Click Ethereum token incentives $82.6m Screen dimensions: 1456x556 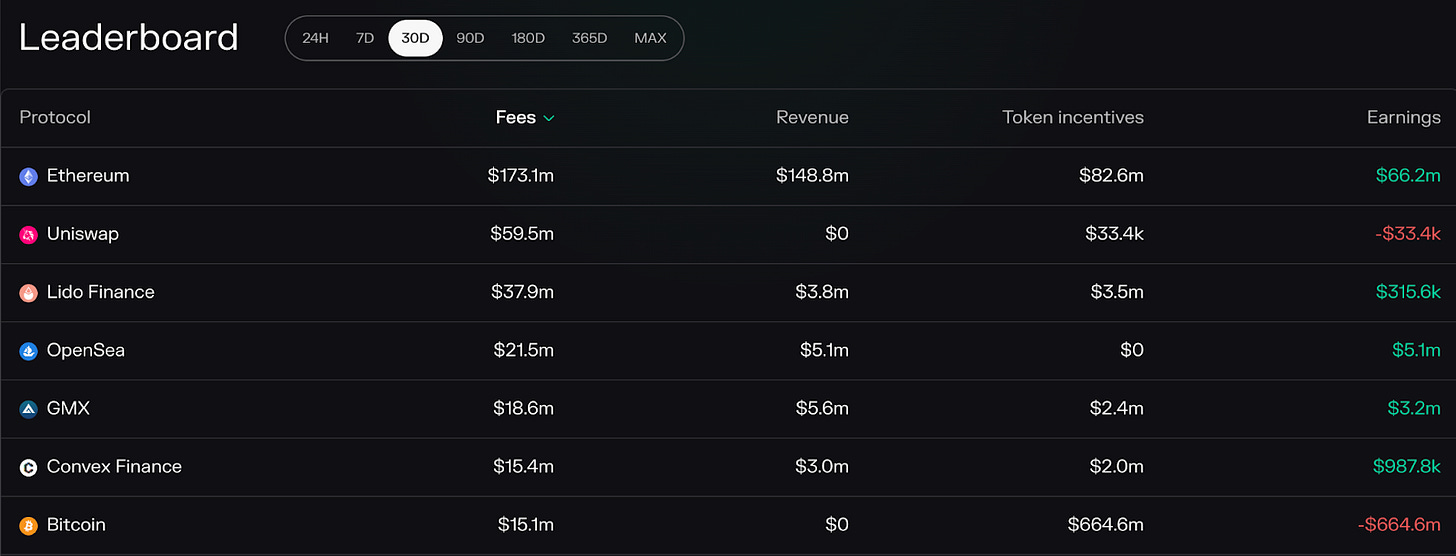[1111, 175]
